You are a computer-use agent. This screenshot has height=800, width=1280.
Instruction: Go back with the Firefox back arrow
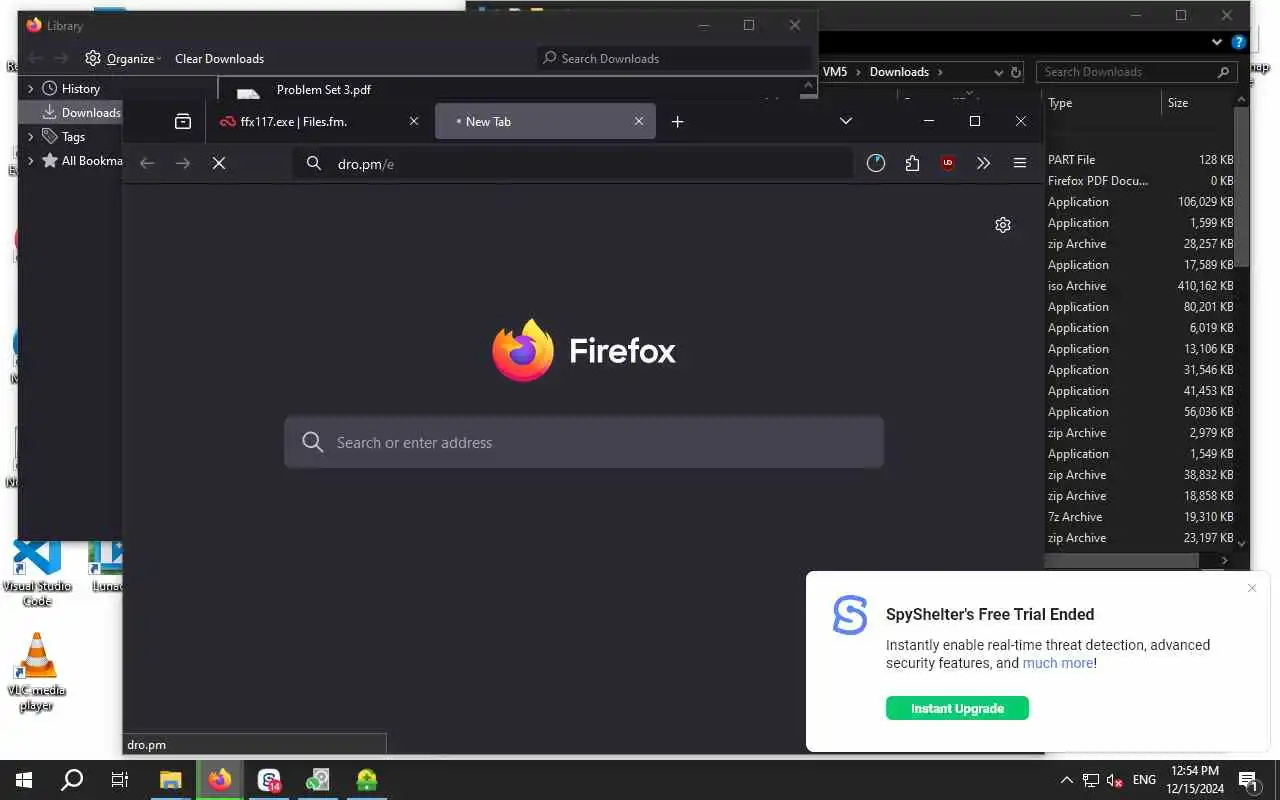tap(147, 163)
